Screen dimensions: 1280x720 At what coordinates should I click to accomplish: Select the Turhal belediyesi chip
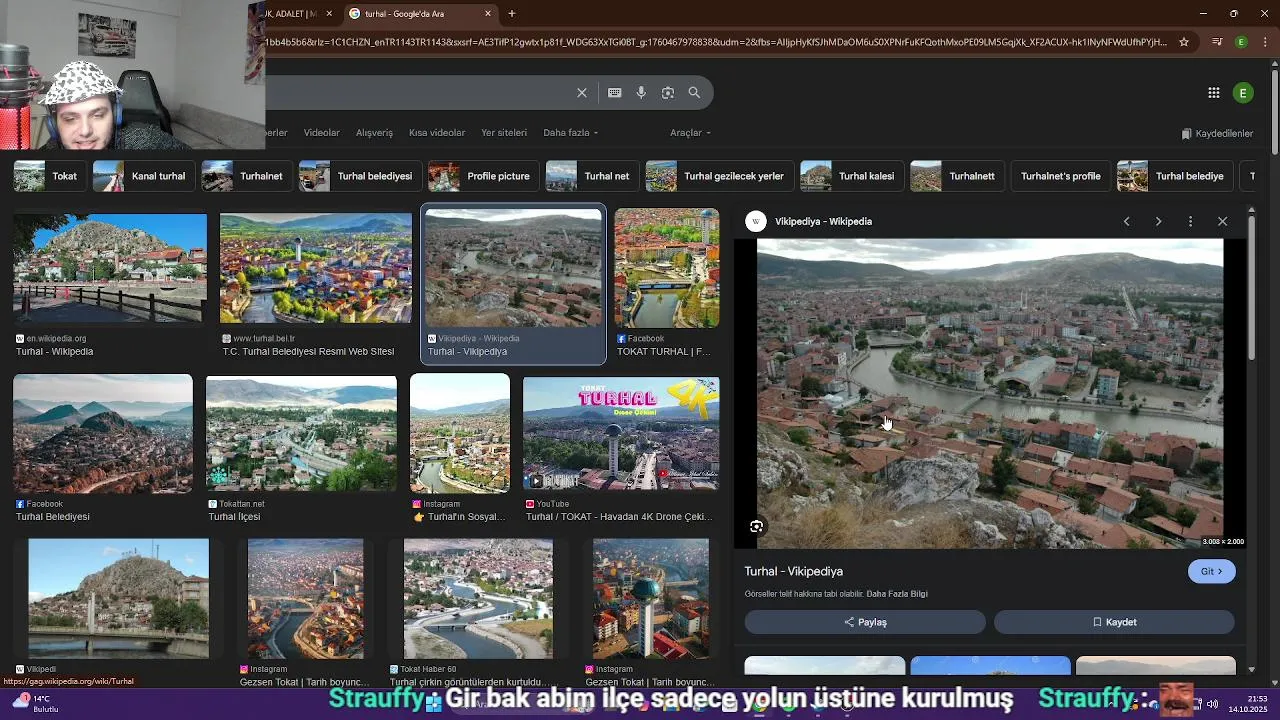click(358, 176)
